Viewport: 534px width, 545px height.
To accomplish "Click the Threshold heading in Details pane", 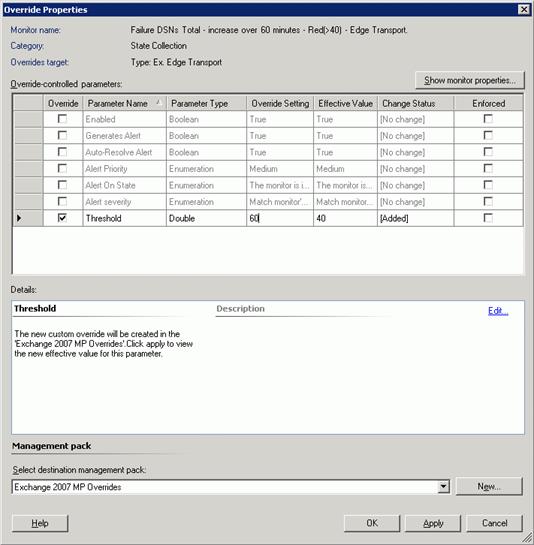I will click(x=35, y=308).
